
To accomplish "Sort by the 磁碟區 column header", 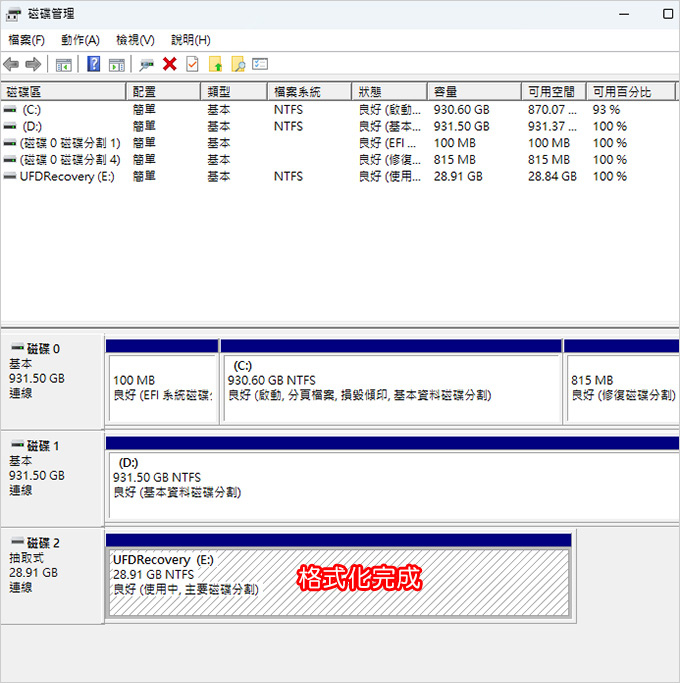I will (64, 92).
